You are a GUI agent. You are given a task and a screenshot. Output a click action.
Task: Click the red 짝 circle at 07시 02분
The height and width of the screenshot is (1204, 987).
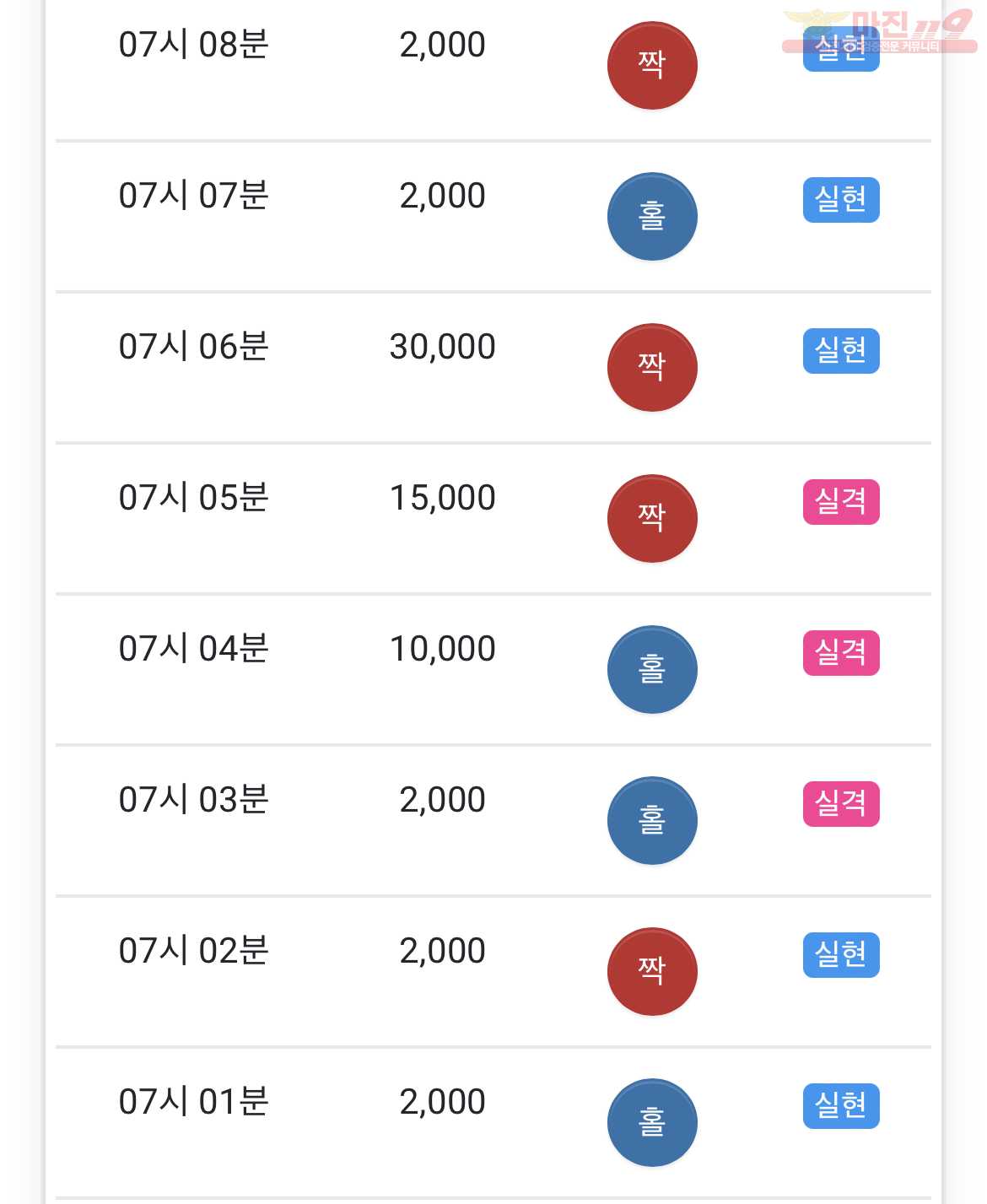652,972
